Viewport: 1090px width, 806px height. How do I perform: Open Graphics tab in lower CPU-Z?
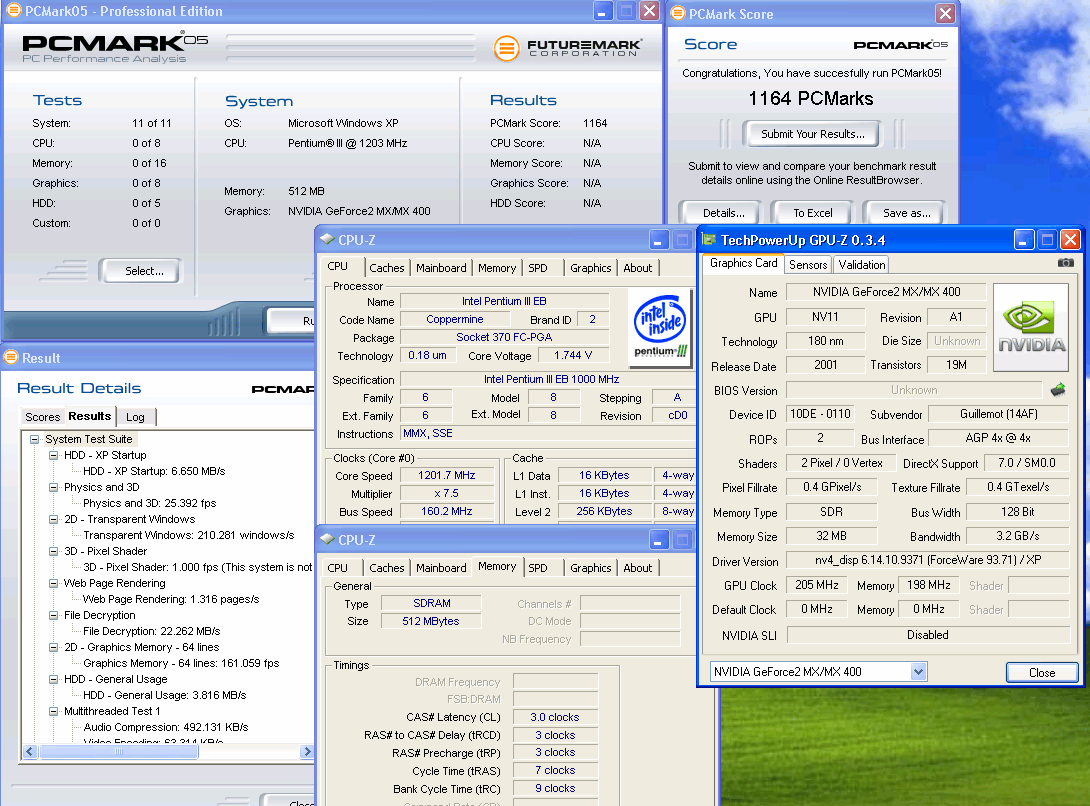[x=590, y=567]
